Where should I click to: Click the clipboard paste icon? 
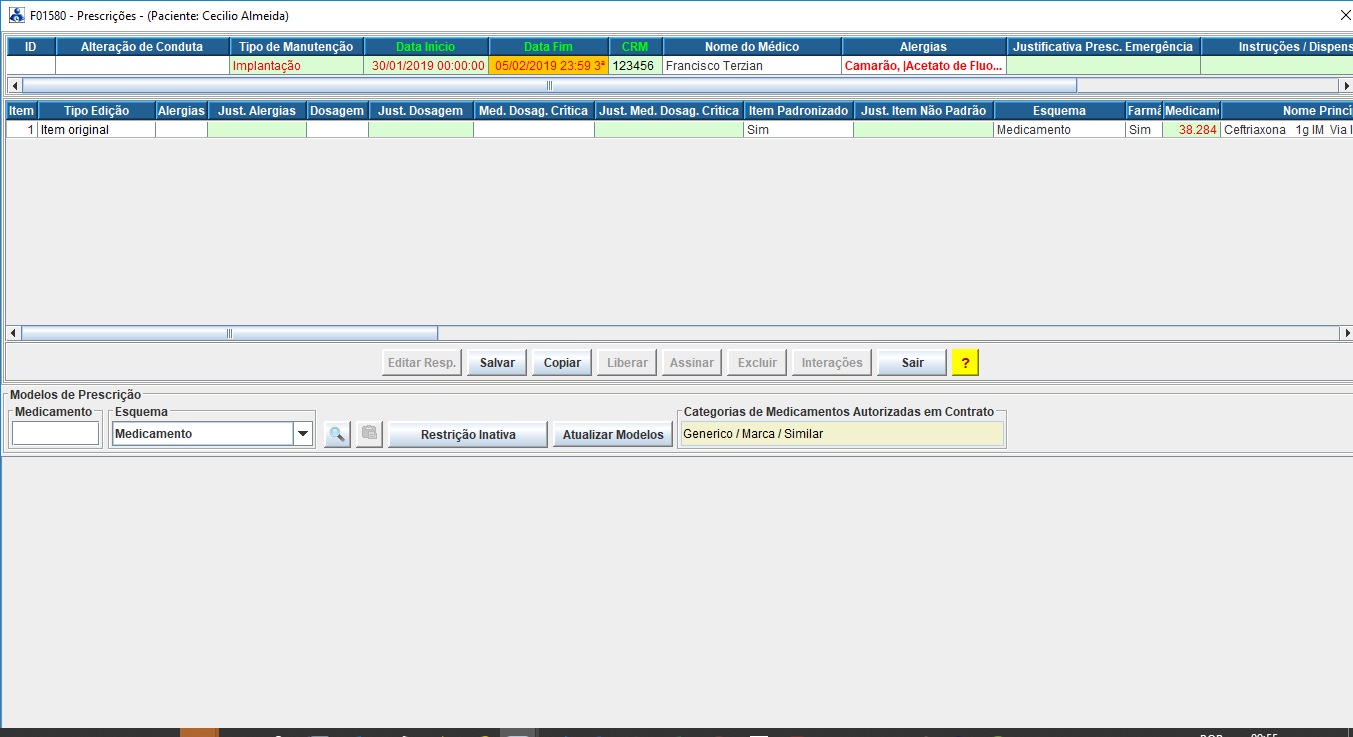coord(369,434)
